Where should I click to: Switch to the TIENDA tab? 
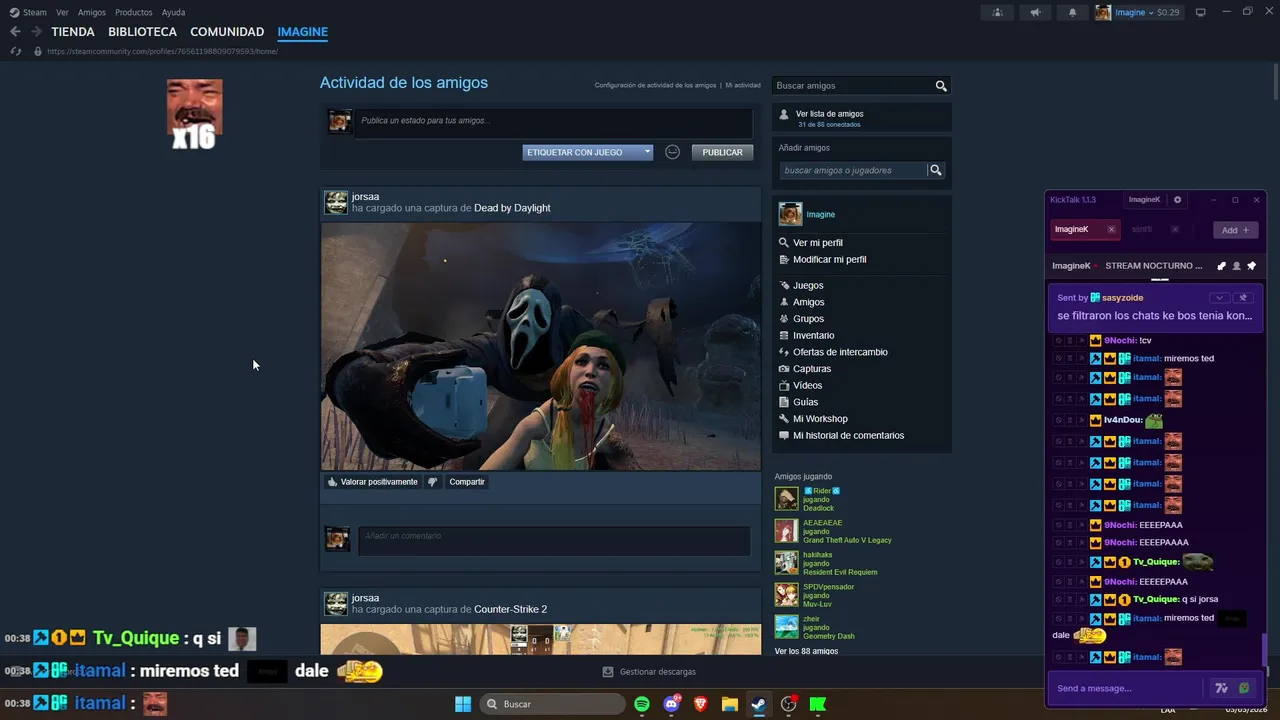(x=73, y=32)
